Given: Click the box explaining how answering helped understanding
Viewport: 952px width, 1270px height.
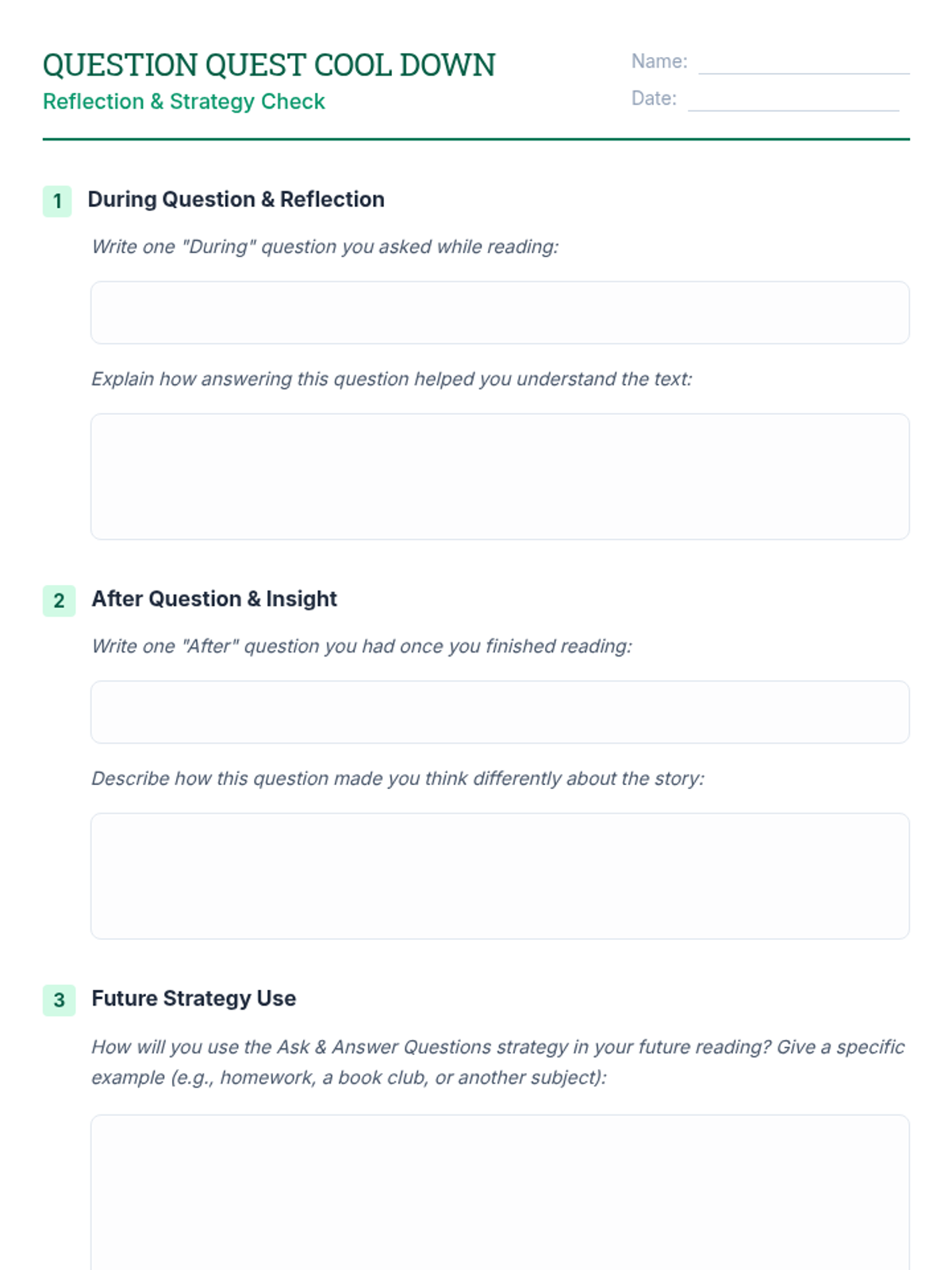Looking at the screenshot, I should [500, 476].
